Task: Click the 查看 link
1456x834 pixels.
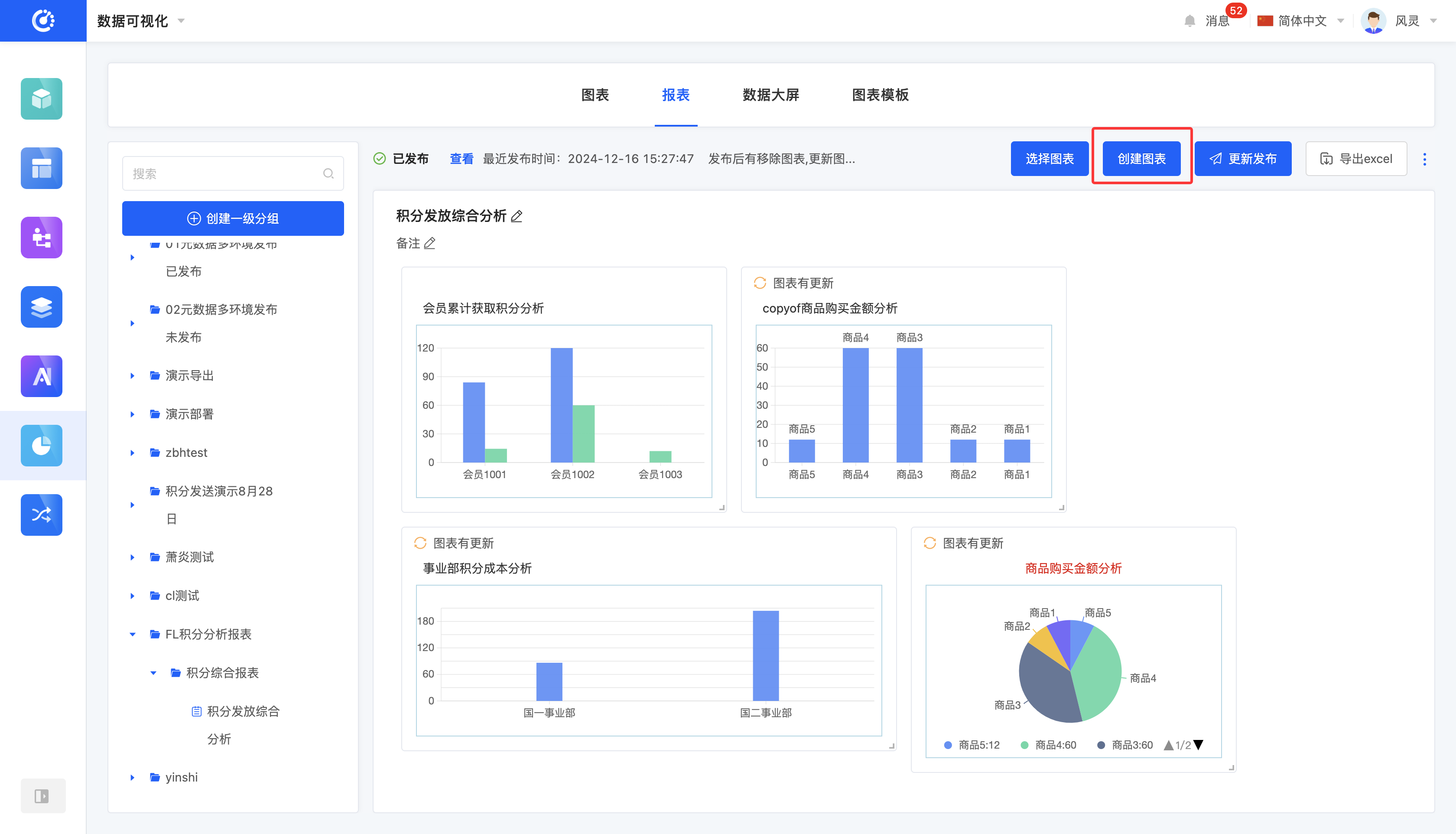Action: click(x=461, y=159)
